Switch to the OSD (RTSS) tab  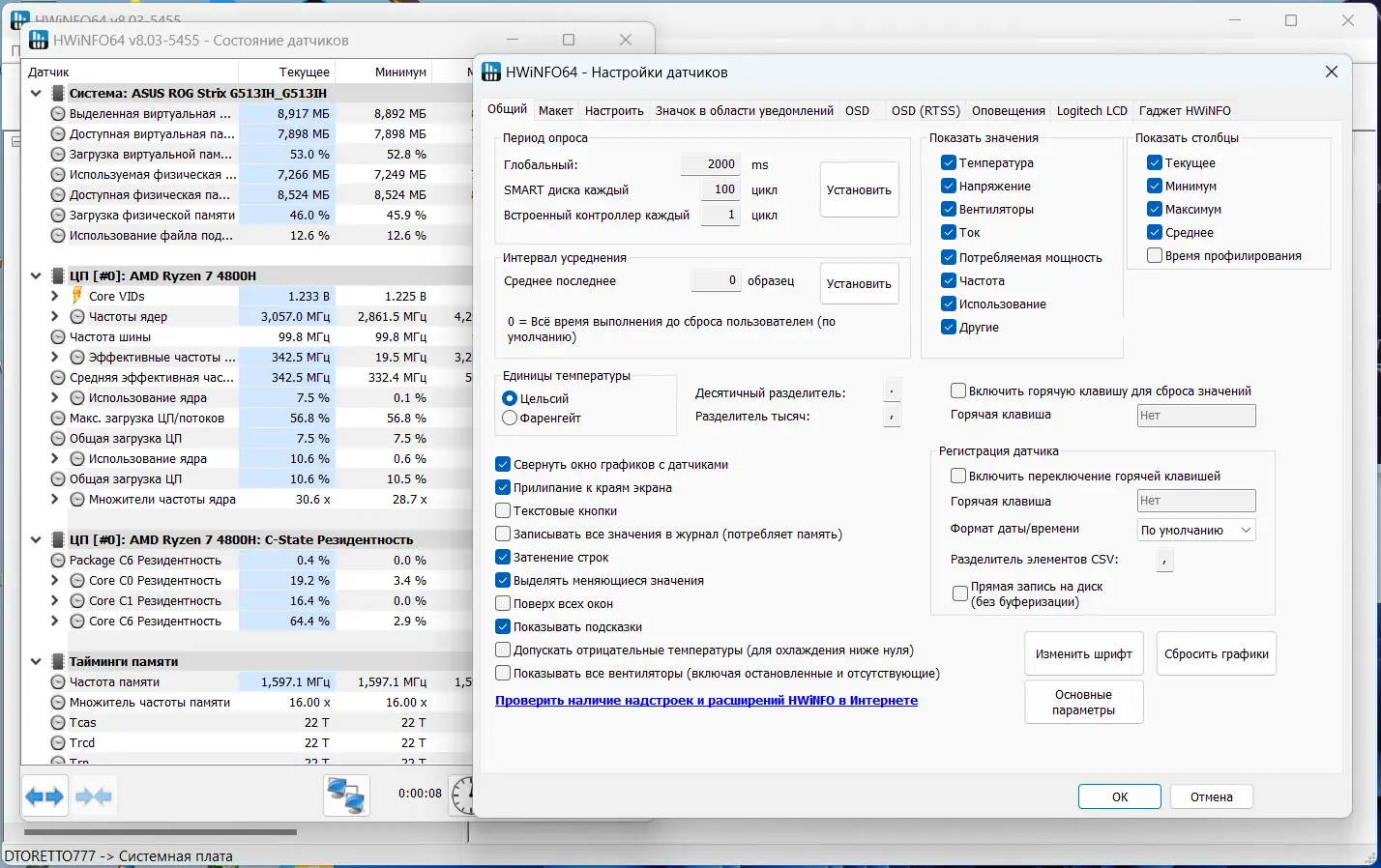[x=926, y=111]
